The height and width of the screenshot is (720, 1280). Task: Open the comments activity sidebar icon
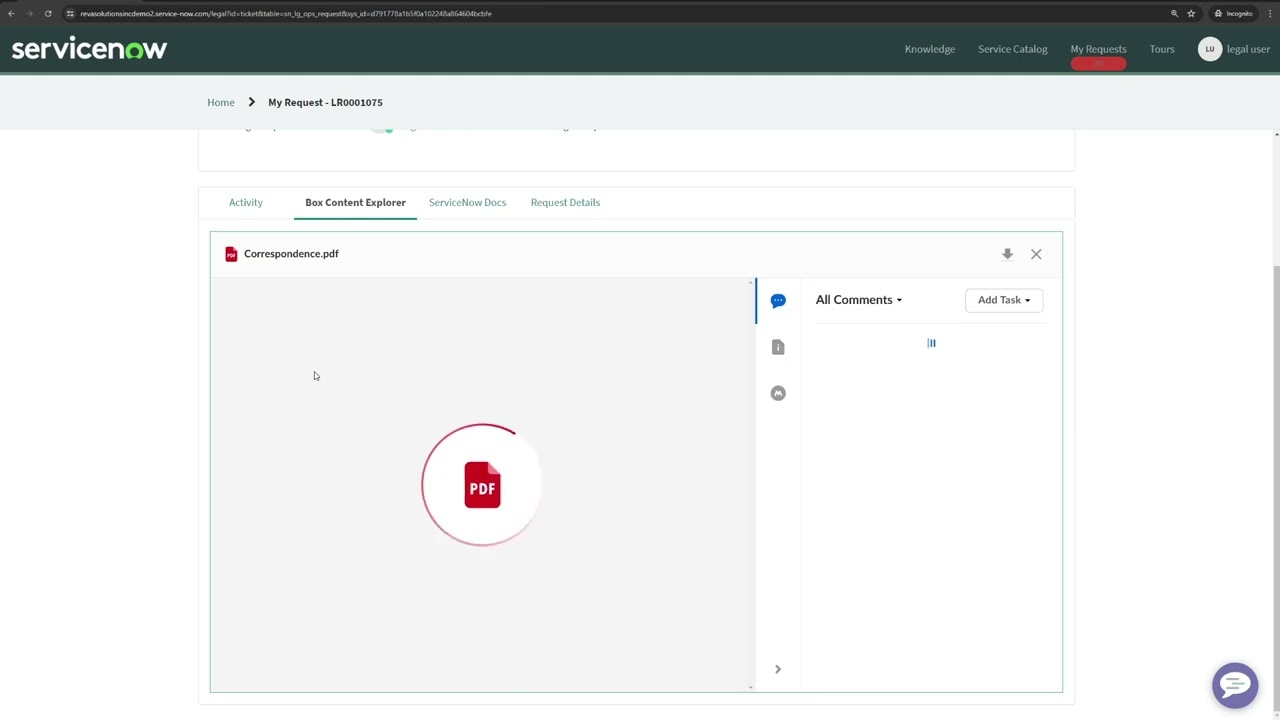(x=778, y=301)
